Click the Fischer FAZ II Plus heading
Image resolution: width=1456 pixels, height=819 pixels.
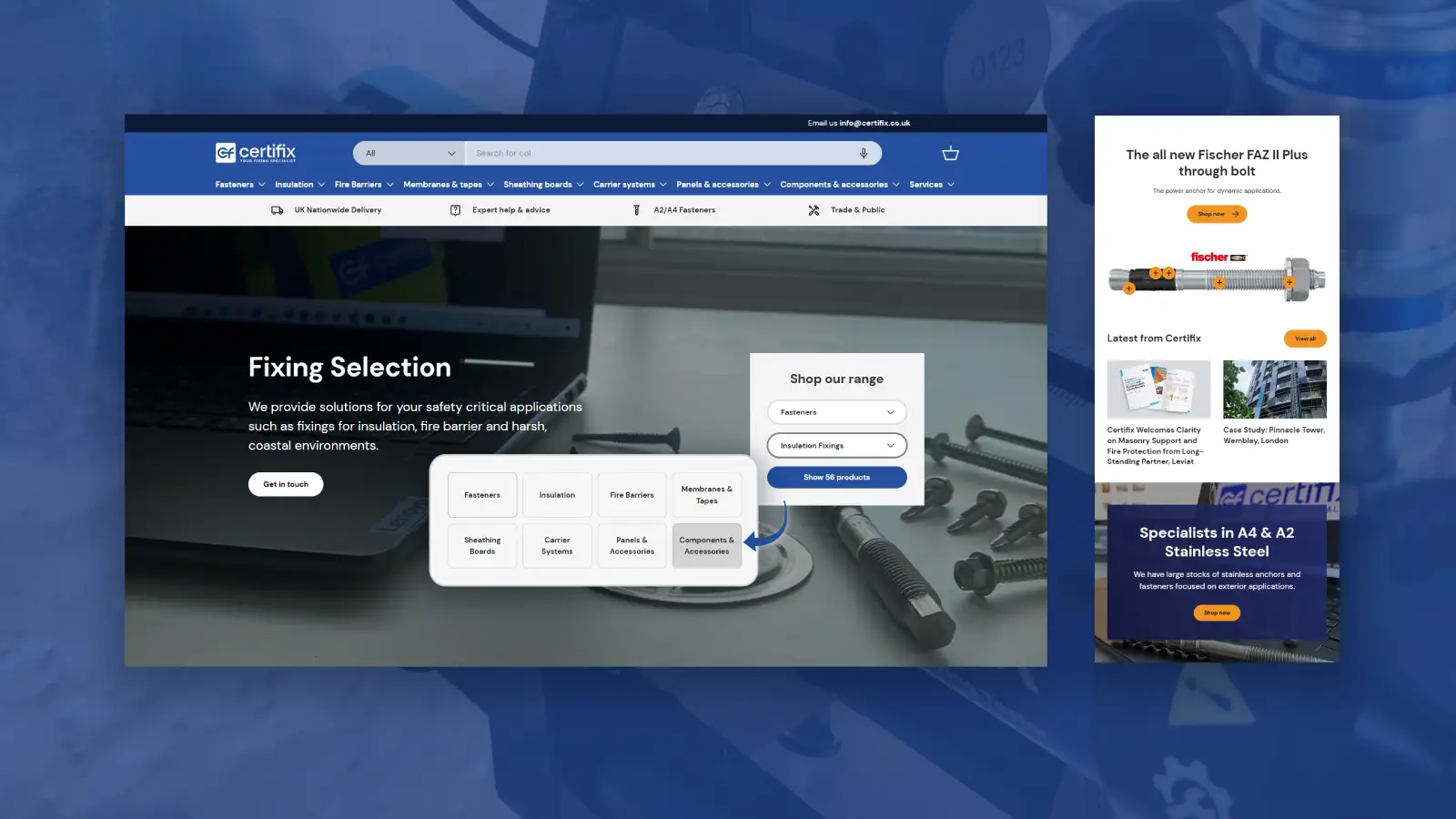pyautogui.click(x=1217, y=163)
